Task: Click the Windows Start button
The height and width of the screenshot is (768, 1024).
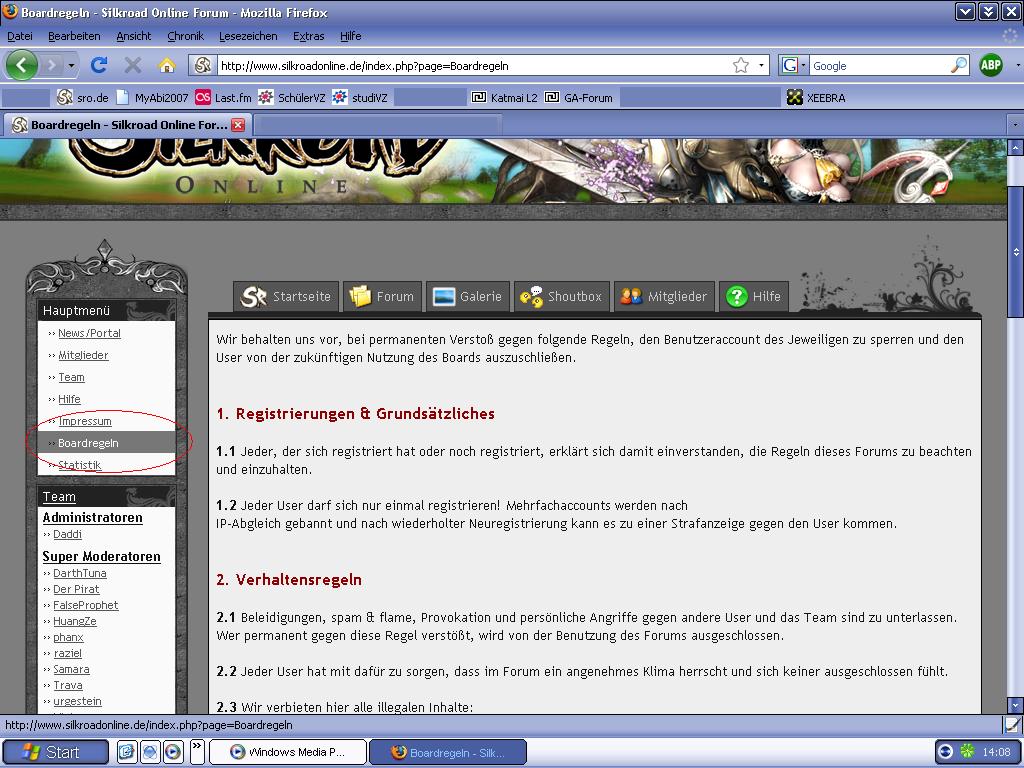Action: point(55,752)
